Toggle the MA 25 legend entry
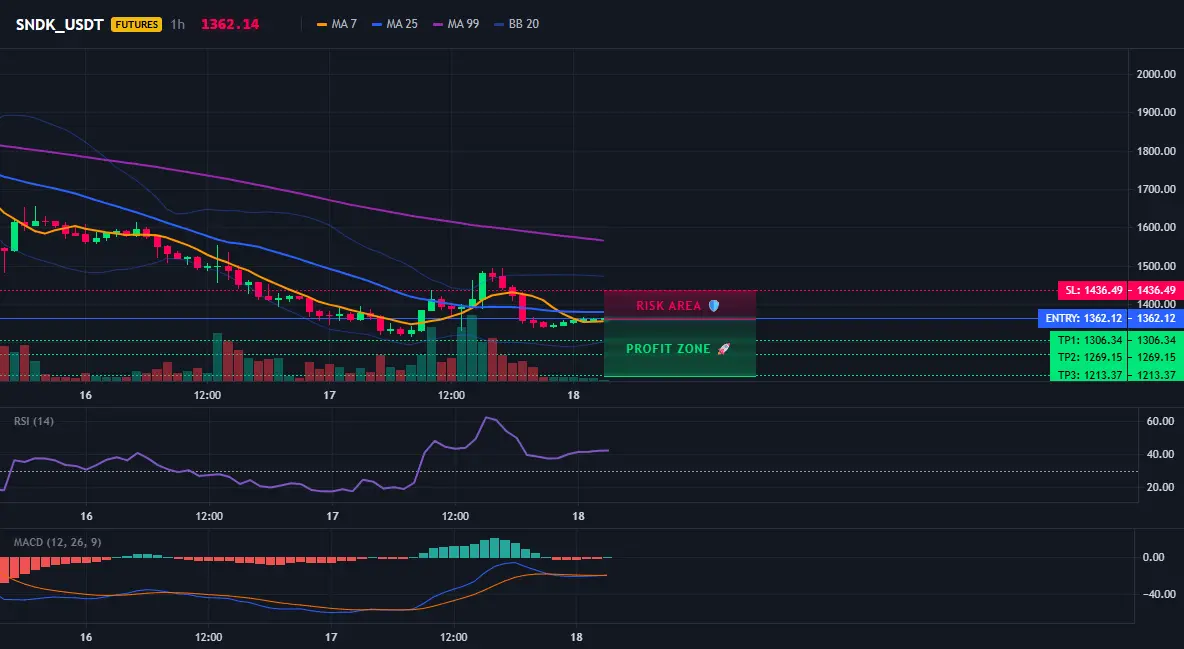1184x649 pixels. pos(395,24)
